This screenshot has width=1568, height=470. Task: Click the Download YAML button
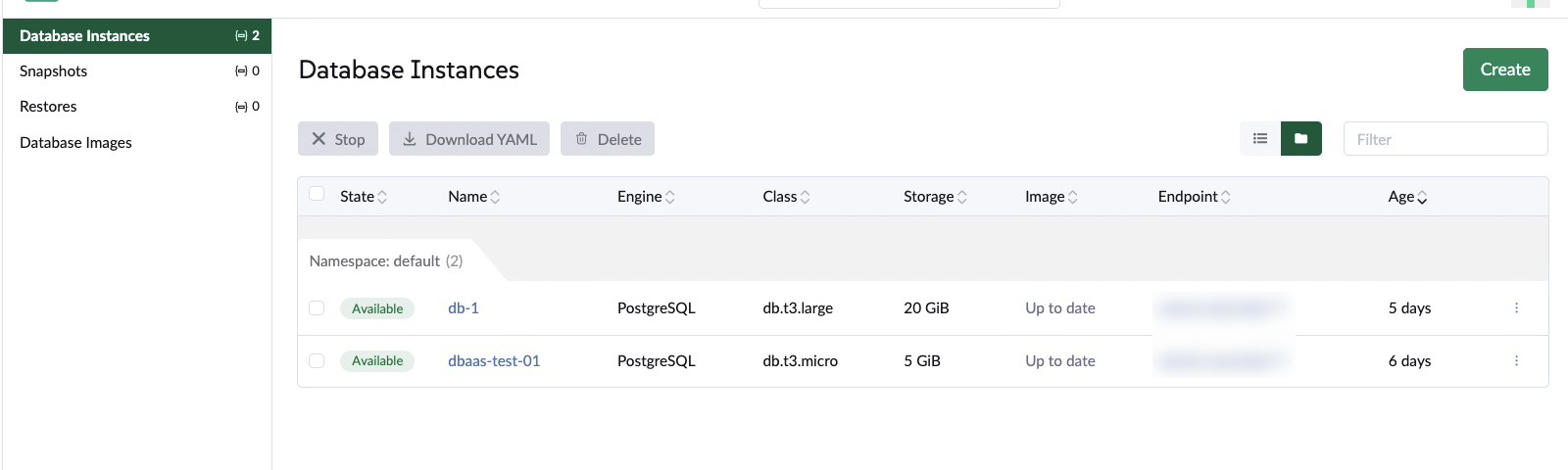[x=469, y=139]
